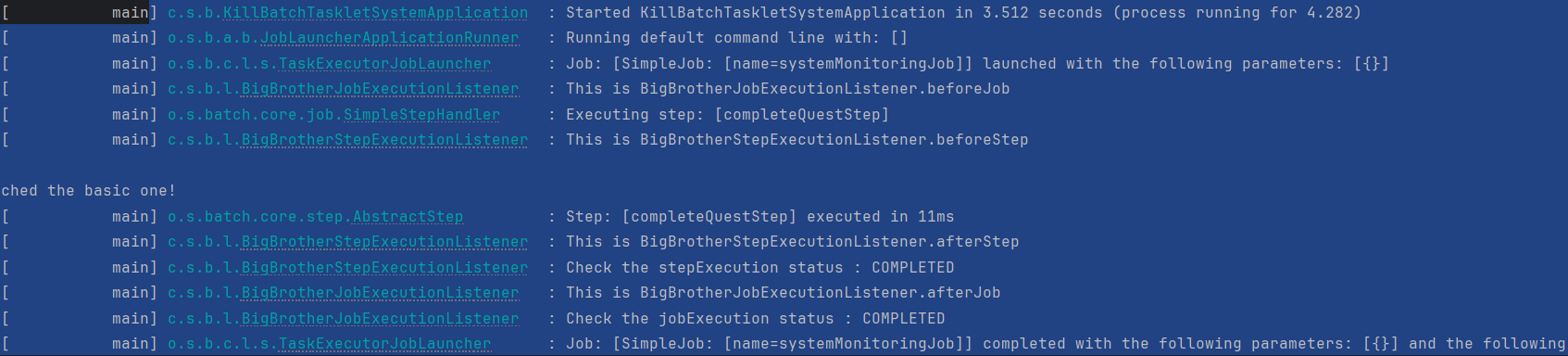The height and width of the screenshot is (356, 1568).
Task: Click the first TaskExecutorJobLauncher link
Action: click(x=384, y=64)
